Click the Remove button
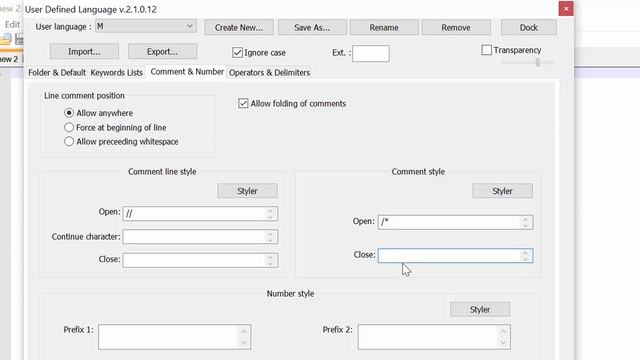The image size is (640, 360). pos(456,27)
